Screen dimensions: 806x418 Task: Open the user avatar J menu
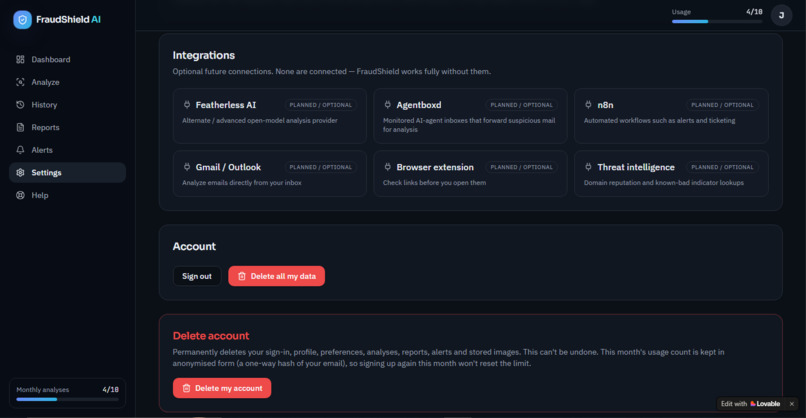[781, 15]
